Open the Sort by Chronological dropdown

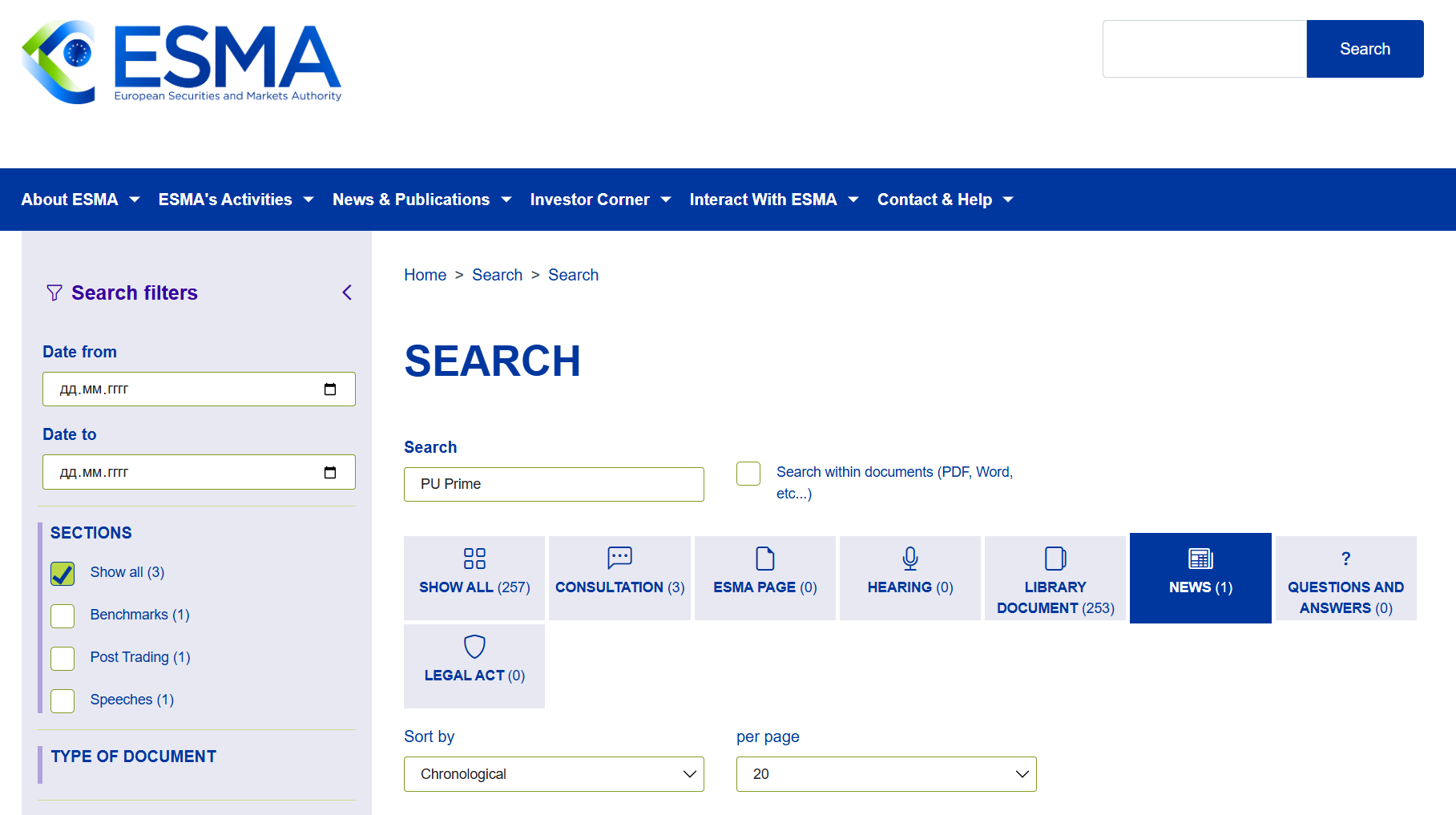pyautogui.click(x=554, y=774)
